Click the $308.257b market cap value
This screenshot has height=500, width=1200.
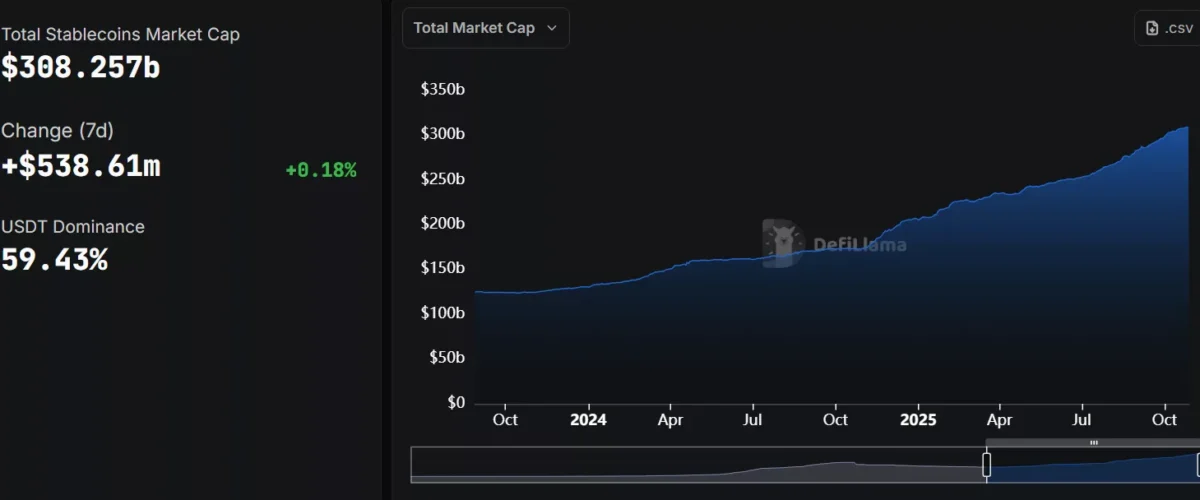click(80, 67)
